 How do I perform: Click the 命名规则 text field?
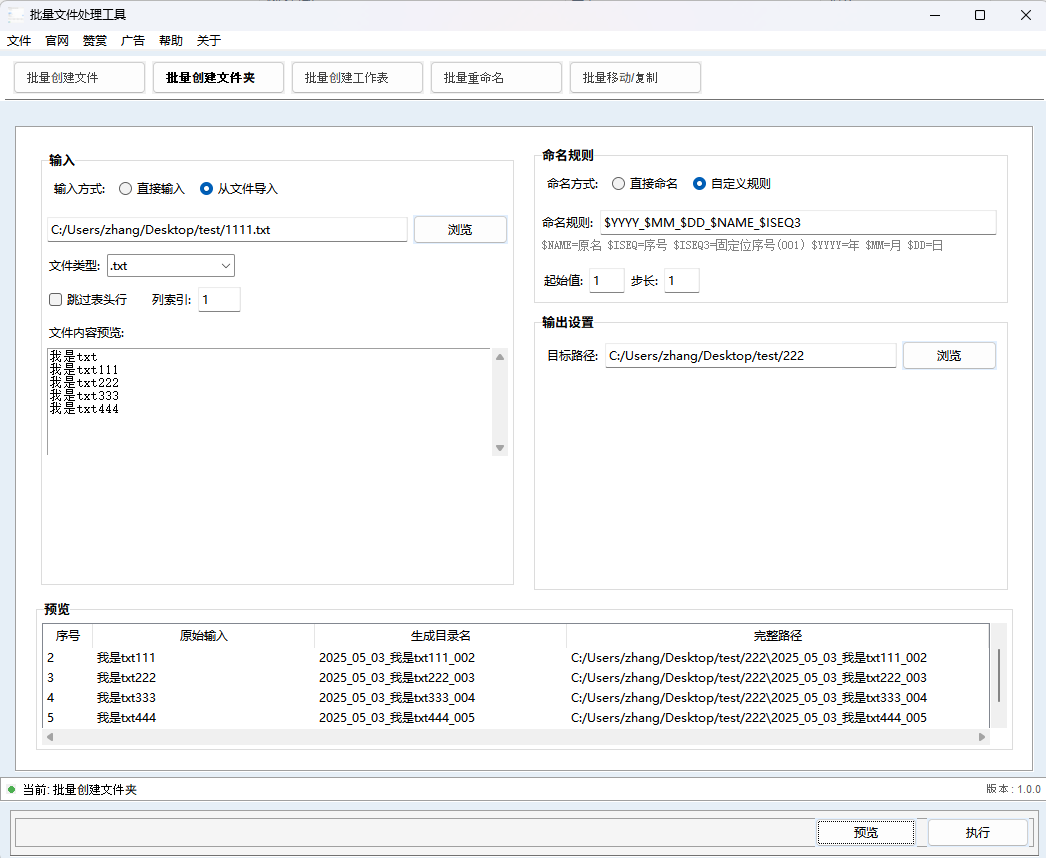click(x=797, y=222)
